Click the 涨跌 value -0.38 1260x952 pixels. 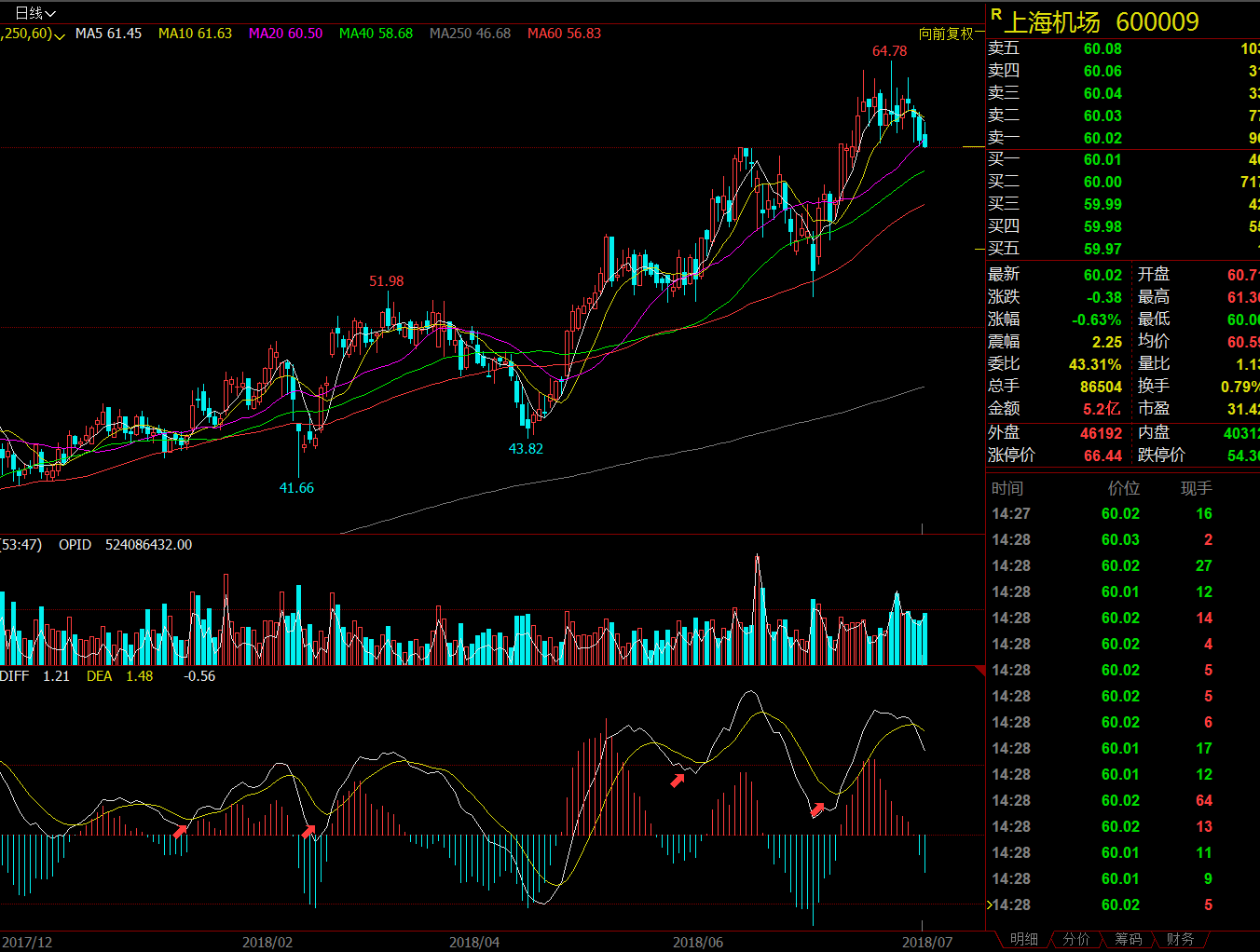point(1104,297)
